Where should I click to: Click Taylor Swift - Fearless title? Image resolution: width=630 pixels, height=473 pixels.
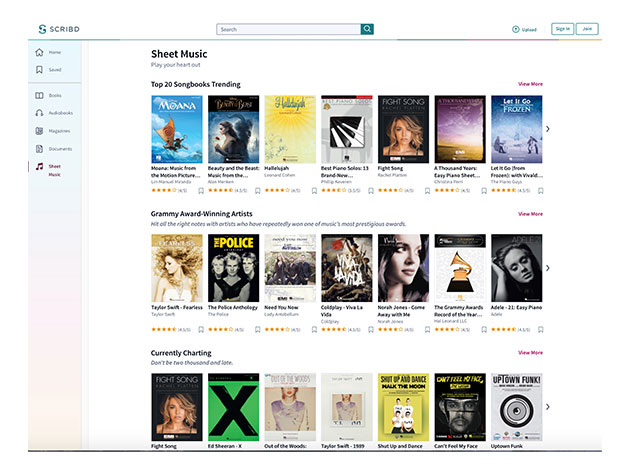pos(177,307)
